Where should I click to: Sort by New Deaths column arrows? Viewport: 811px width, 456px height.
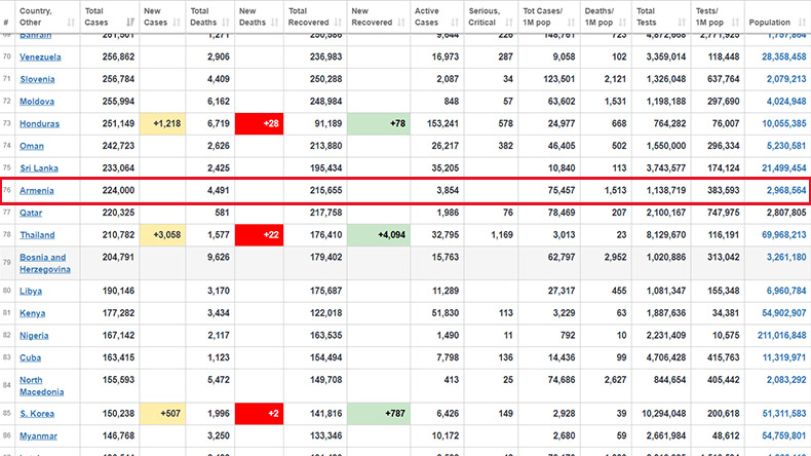tap(275, 22)
